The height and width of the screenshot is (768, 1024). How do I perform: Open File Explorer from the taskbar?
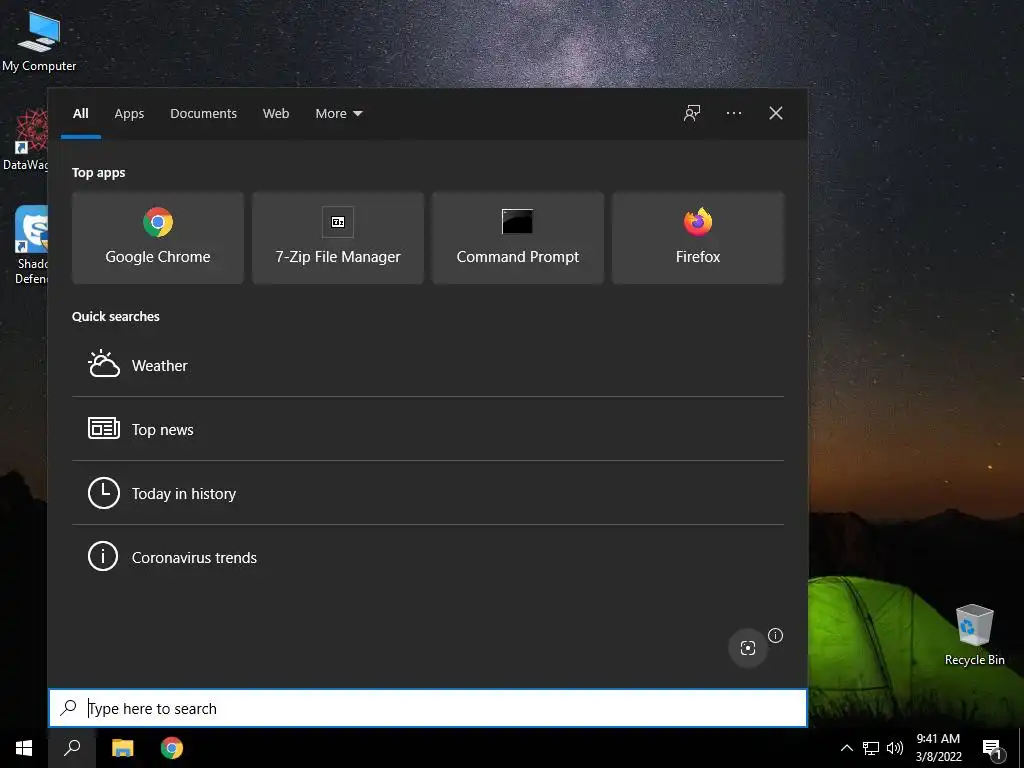click(x=122, y=748)
